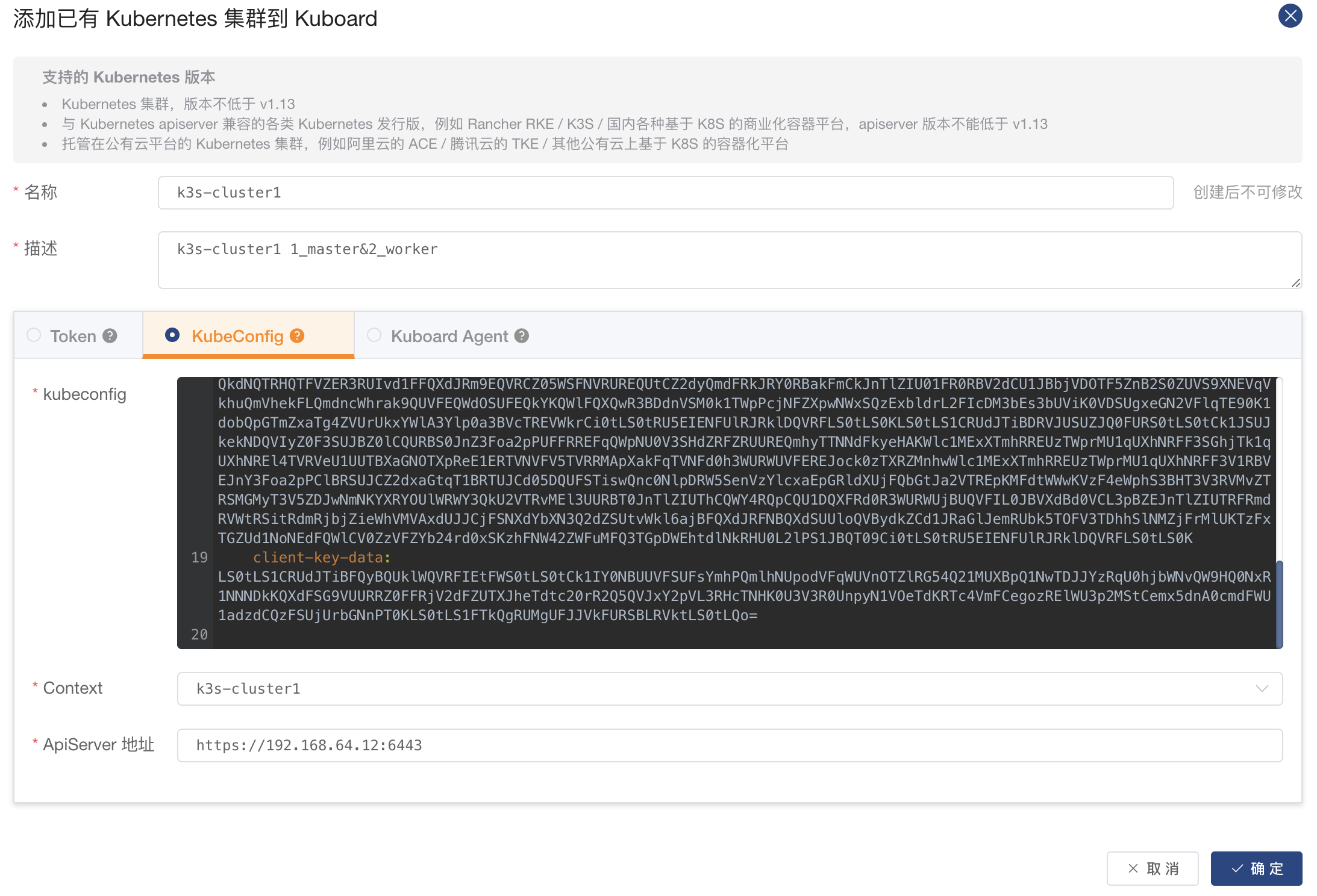Image resolution: width=1317 pixels, height=896 pixels.
Task: Click the 名称 field label
Action: click(x=41, y=192)
